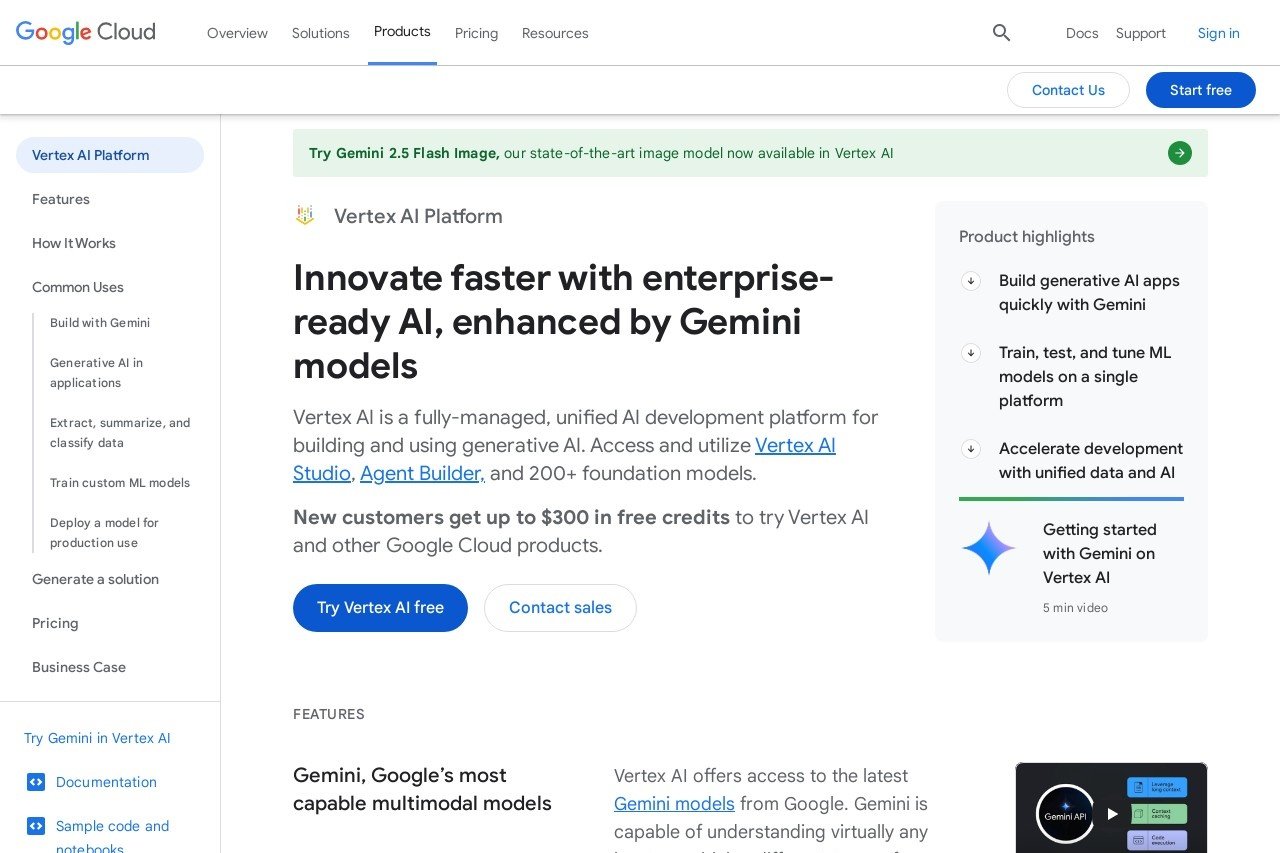The height and width of the screenshot is (853, 1280).
Task: Select Common Uses in the sidebar
Action: [x=78, y=287]
